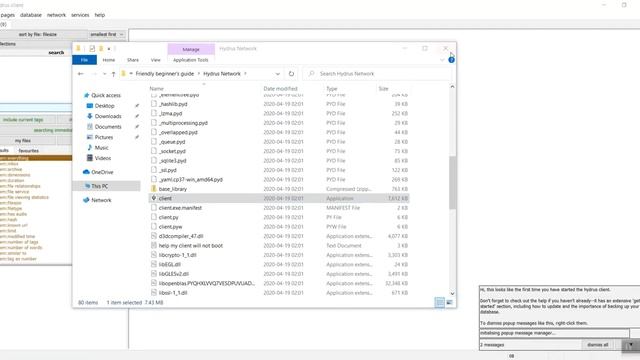Open Pictures in Explorer sidebar
This screenshot has width=640, height=360.
tap(104, 138)
